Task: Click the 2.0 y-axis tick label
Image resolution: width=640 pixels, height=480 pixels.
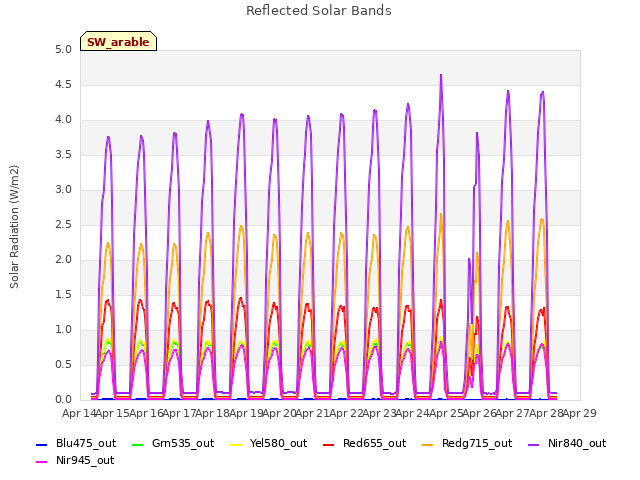Action: pos(63,260)
